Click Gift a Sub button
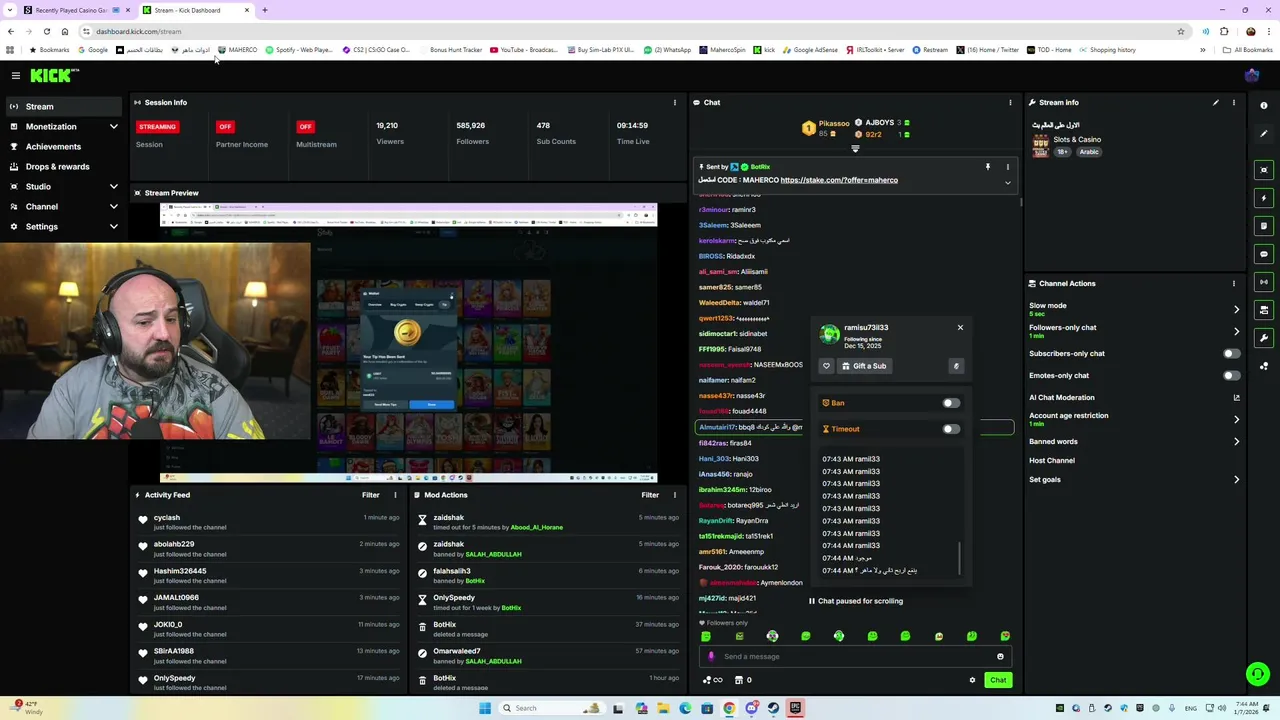 click(864, 366)
